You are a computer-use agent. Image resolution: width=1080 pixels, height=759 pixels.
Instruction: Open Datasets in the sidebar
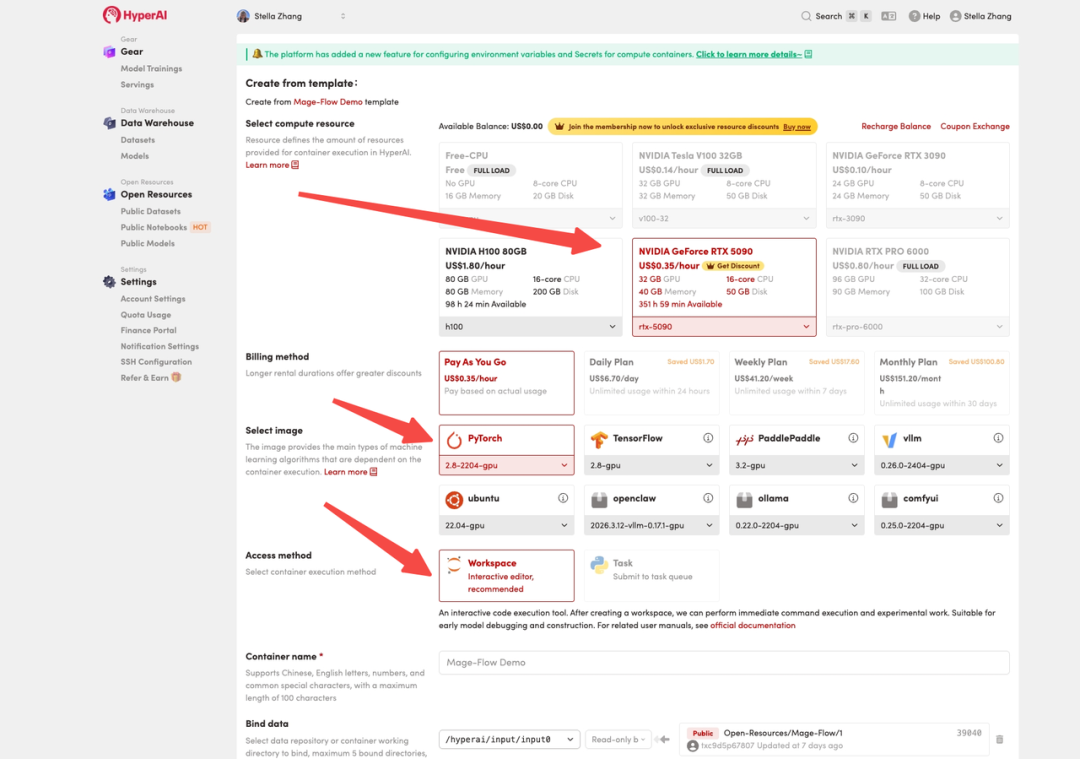pos(138,140)
